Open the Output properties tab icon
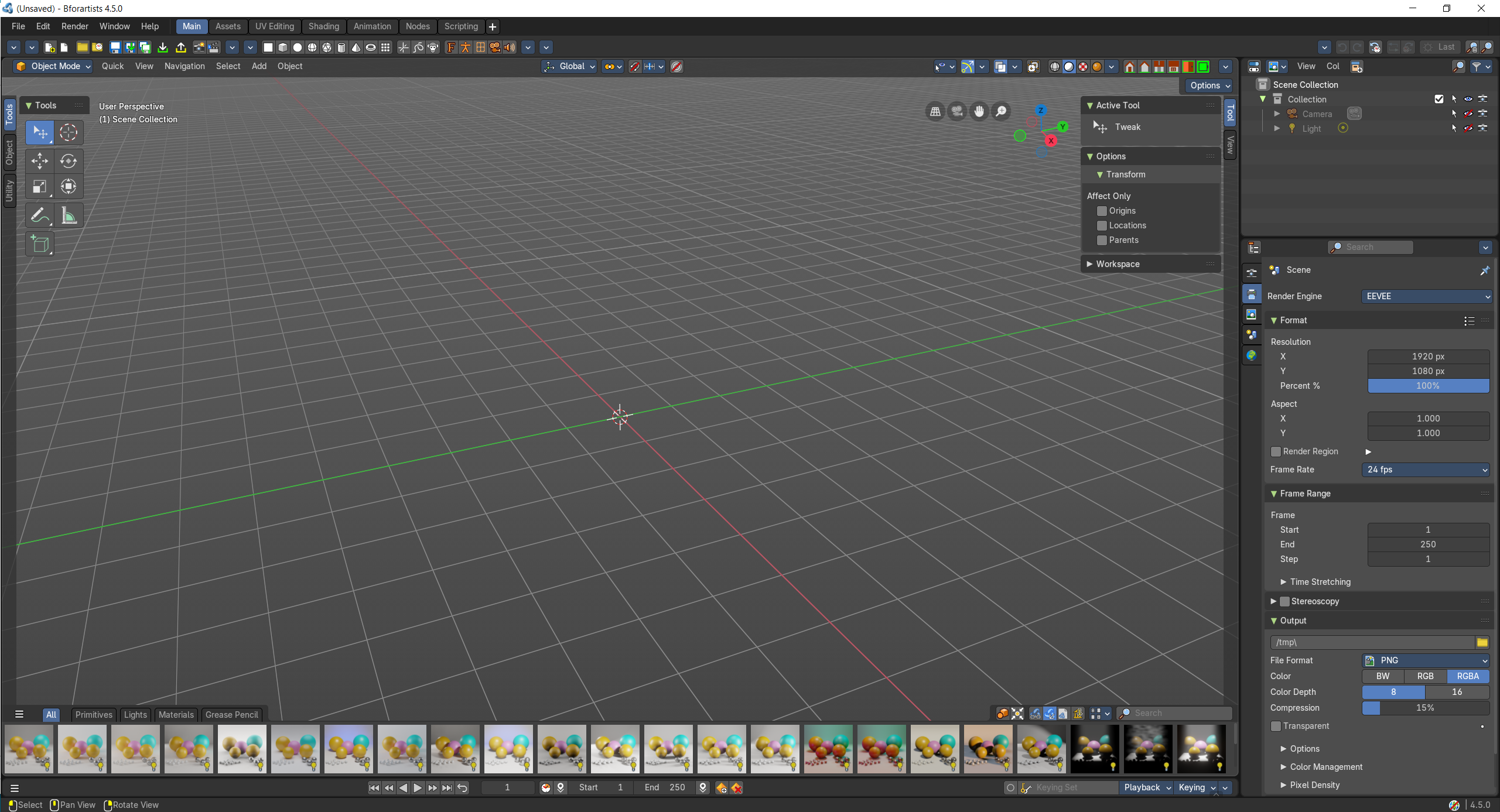This screenshot has height=812, width=1500. (1252, 294)
